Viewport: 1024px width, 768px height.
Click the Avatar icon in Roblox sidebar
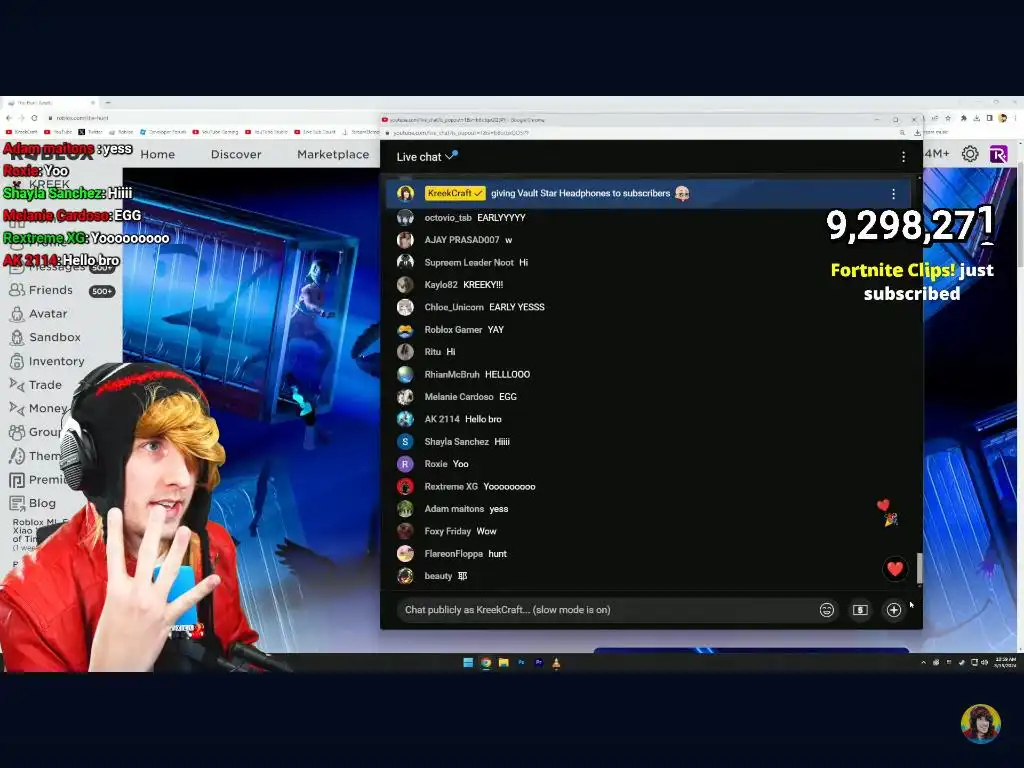point(17,314)
